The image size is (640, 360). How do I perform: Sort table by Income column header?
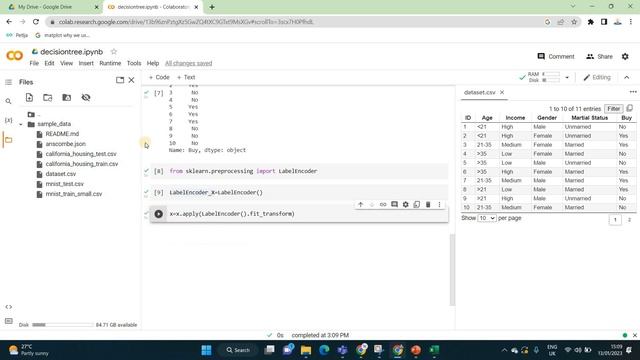point(515,118)
